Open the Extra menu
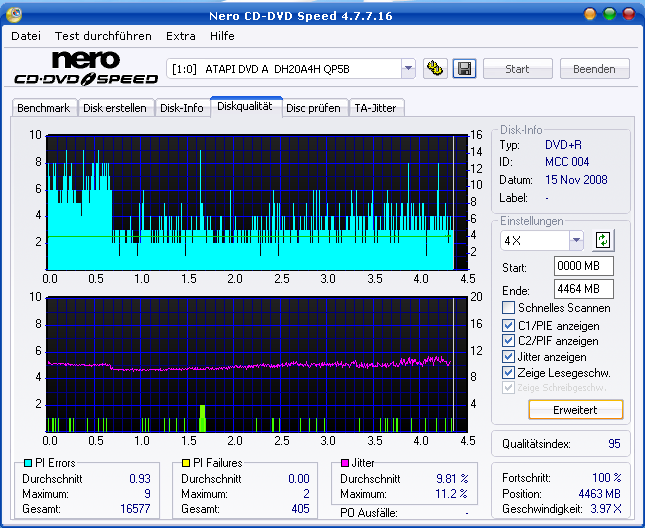 (x=181, y=36)
